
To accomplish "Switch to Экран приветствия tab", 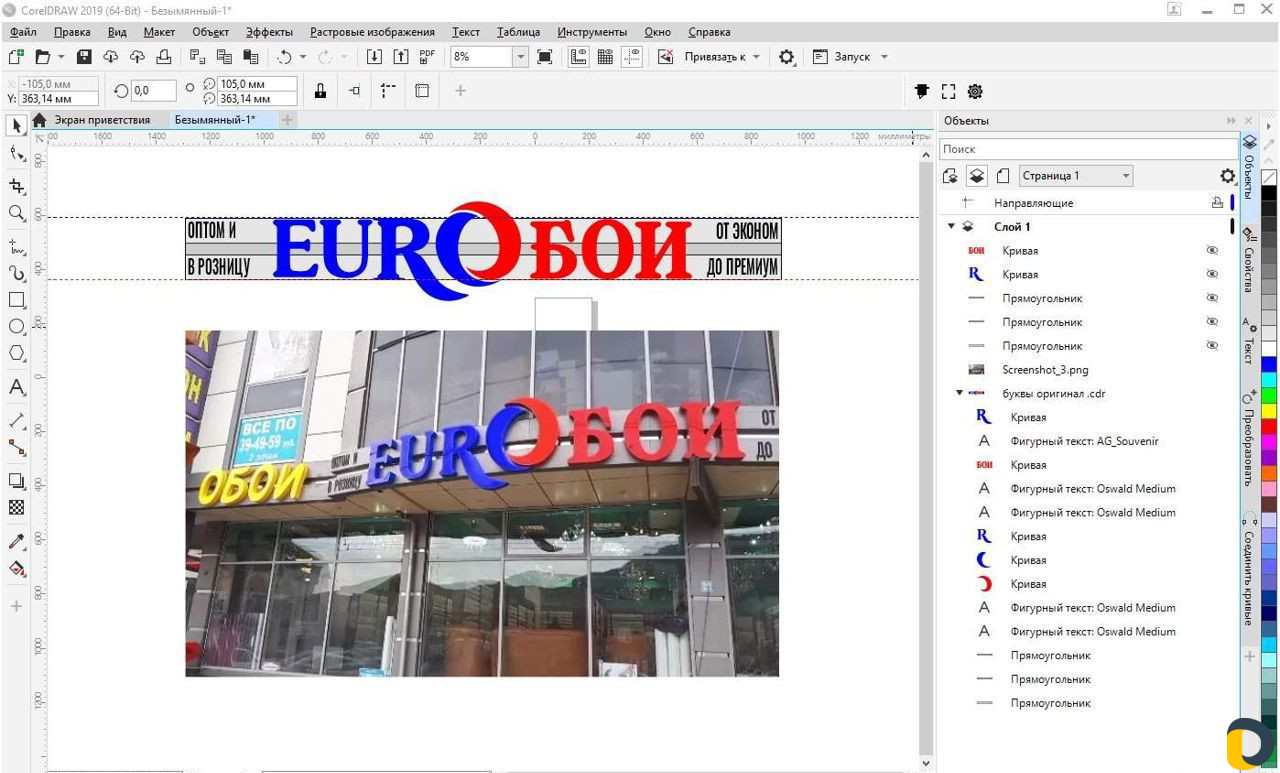I will click(x=101, y=120).
